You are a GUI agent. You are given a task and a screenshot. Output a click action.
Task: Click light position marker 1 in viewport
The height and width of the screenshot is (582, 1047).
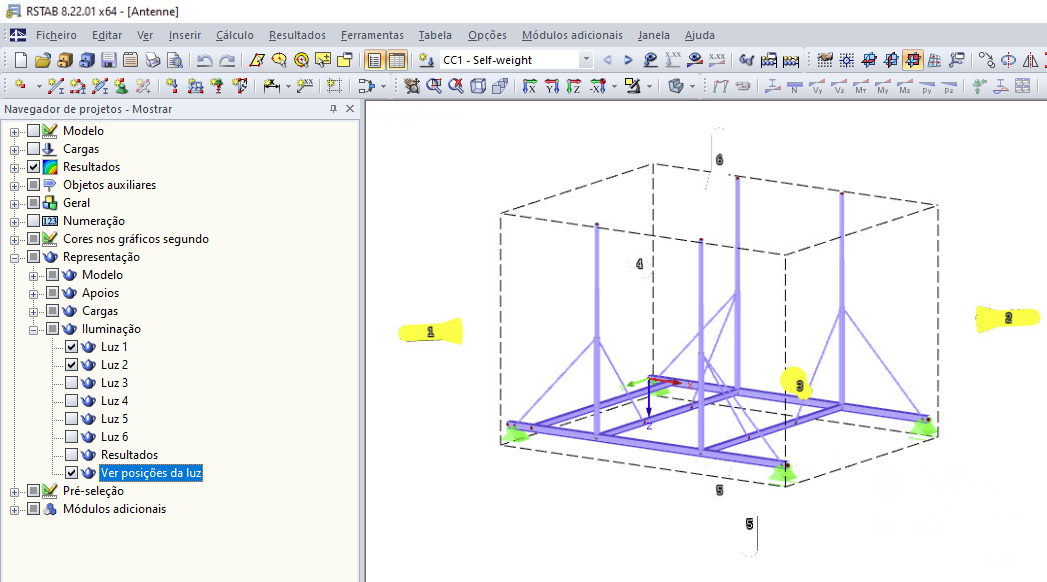coord(431,332)
